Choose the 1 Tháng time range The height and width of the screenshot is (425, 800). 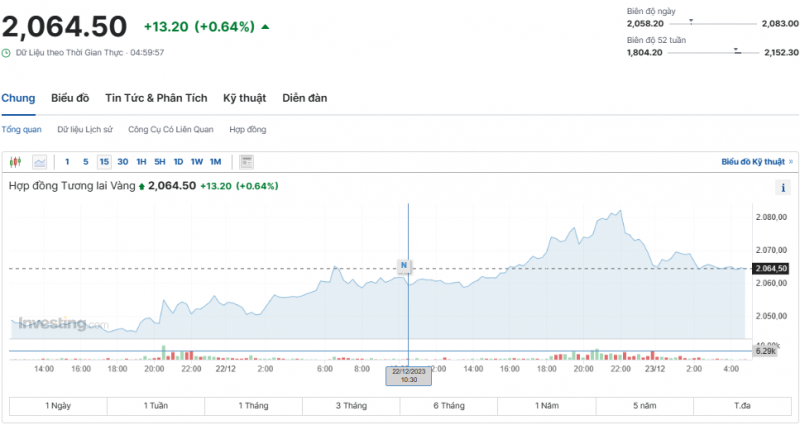click(254, 405)
